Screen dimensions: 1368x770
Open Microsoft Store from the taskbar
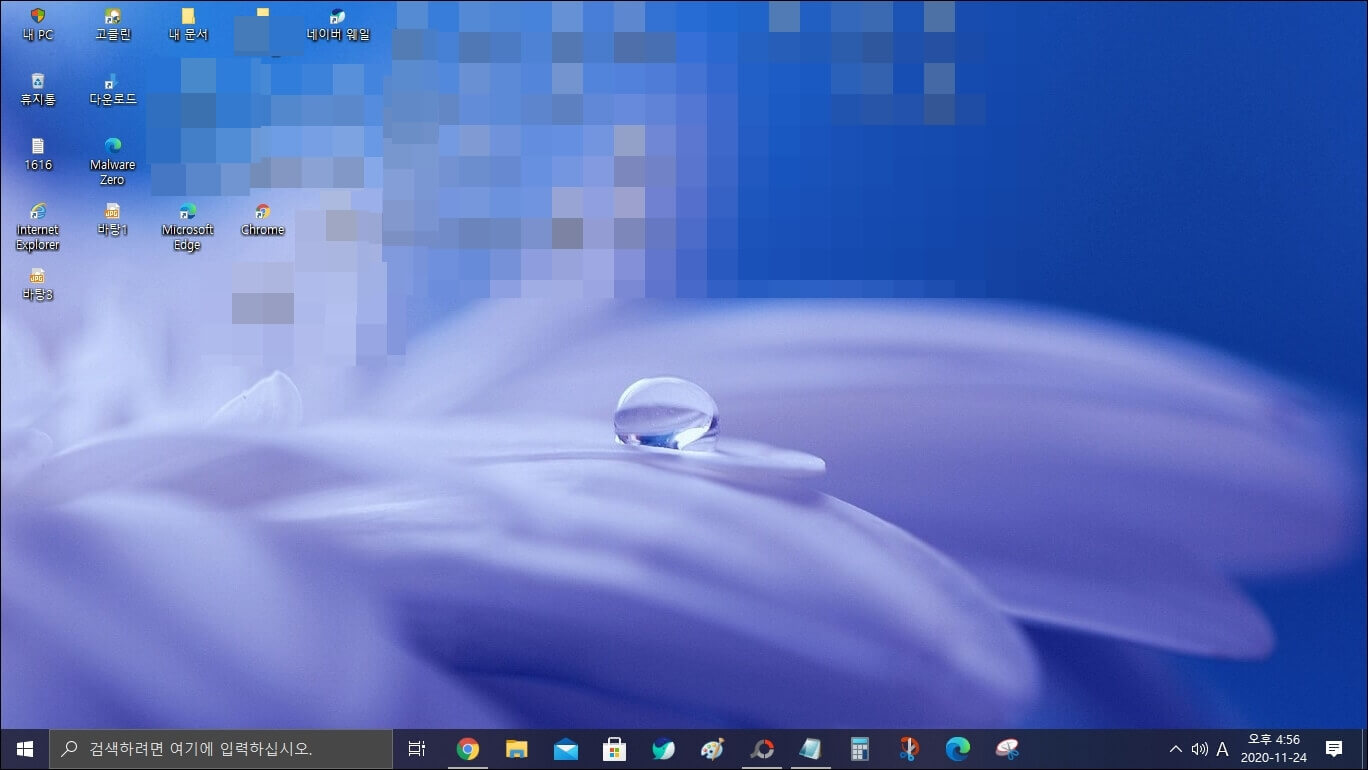615,749
